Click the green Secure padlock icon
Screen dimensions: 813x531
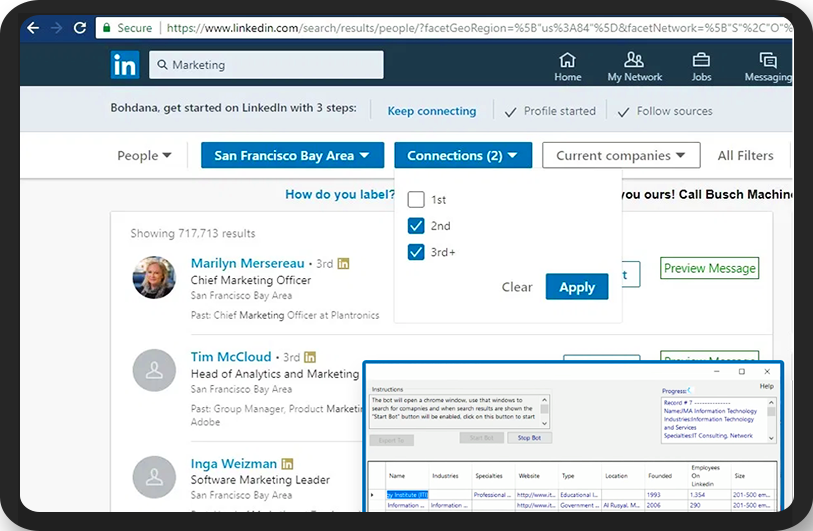(x=106, y=27)
